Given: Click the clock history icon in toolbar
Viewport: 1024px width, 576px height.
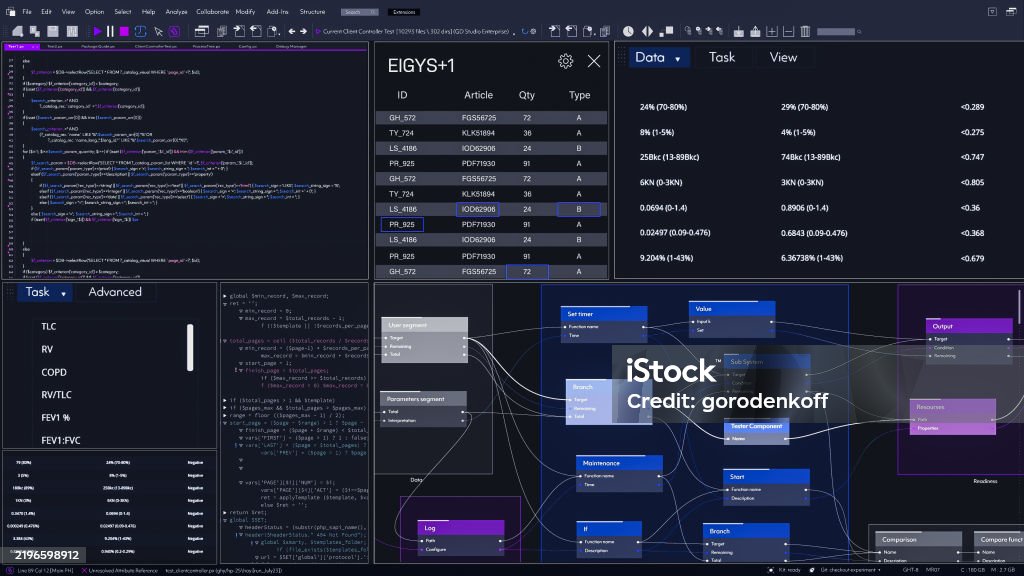Looking at the screenshot, I should [628, 31].
